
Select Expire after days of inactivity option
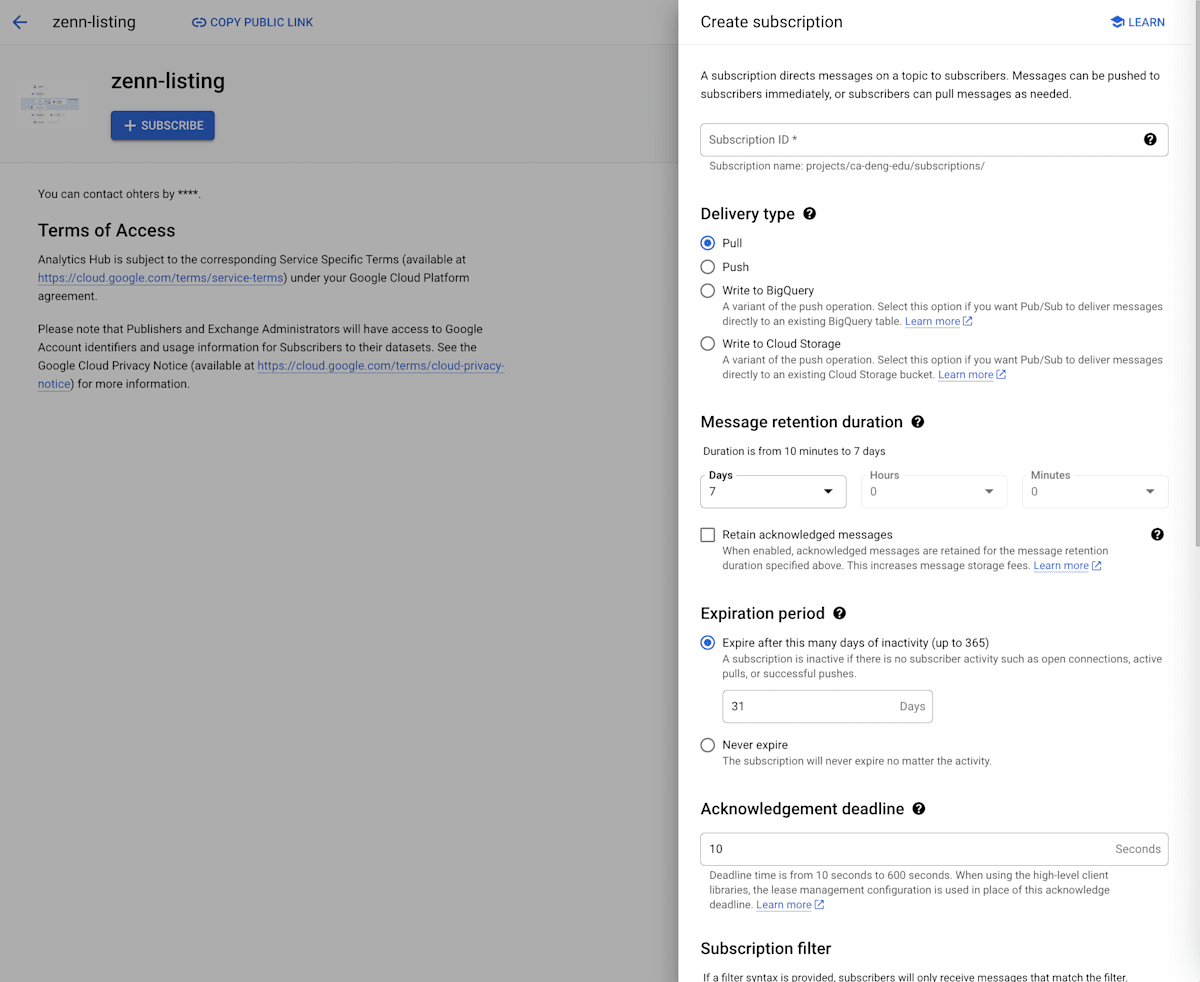tap(708, 643)
